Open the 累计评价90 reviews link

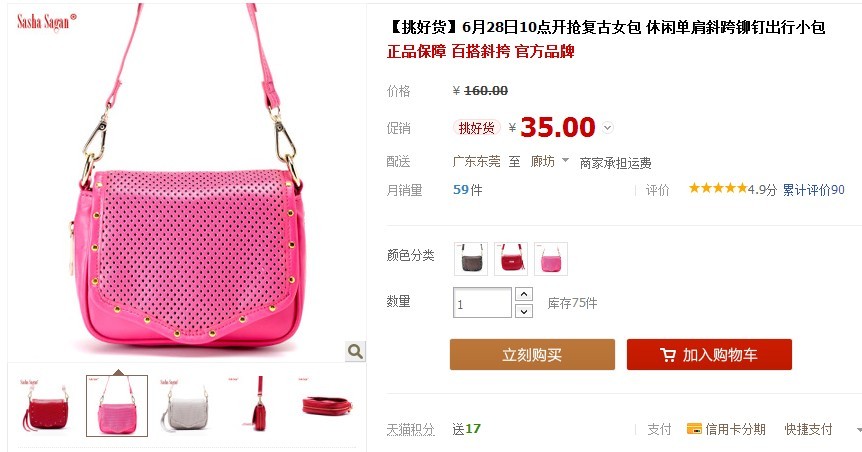pos(814,190)
